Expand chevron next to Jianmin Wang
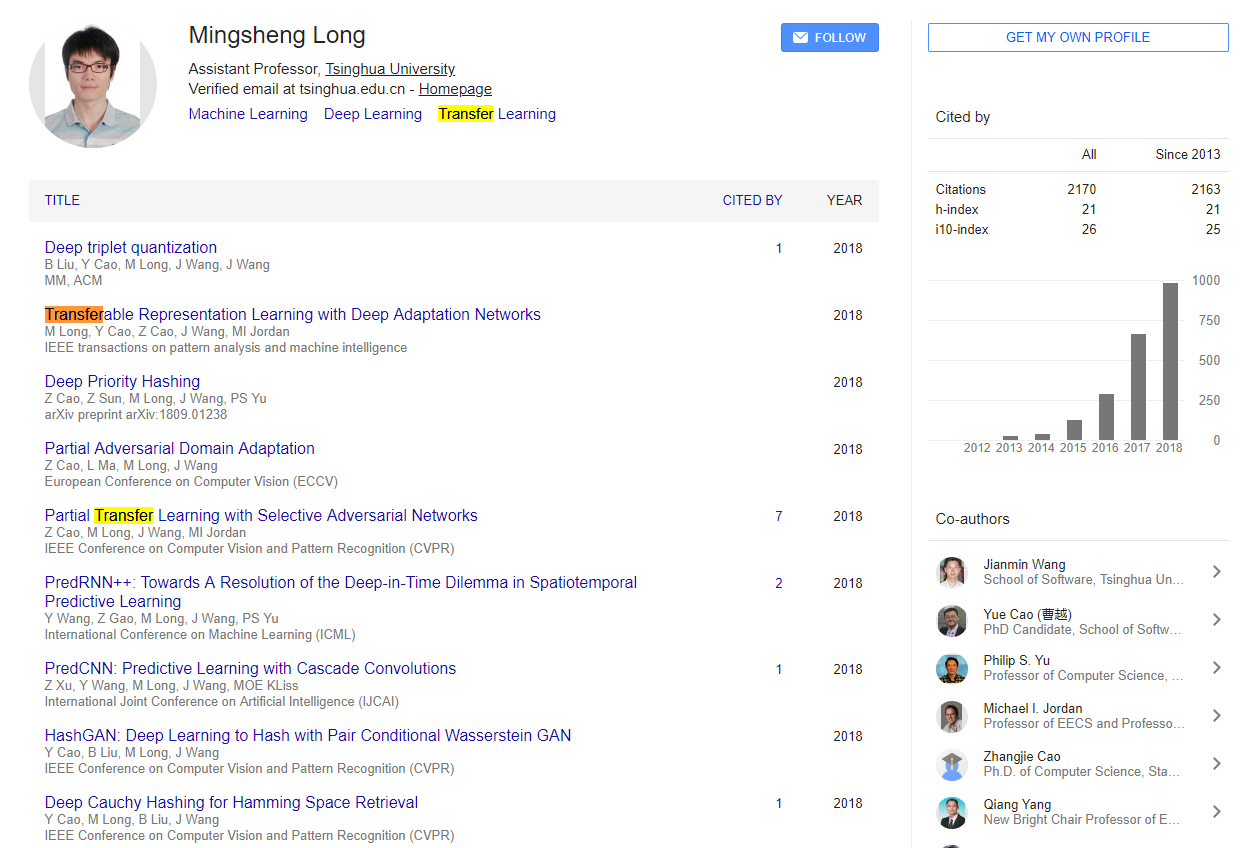 click(1216, 572)
